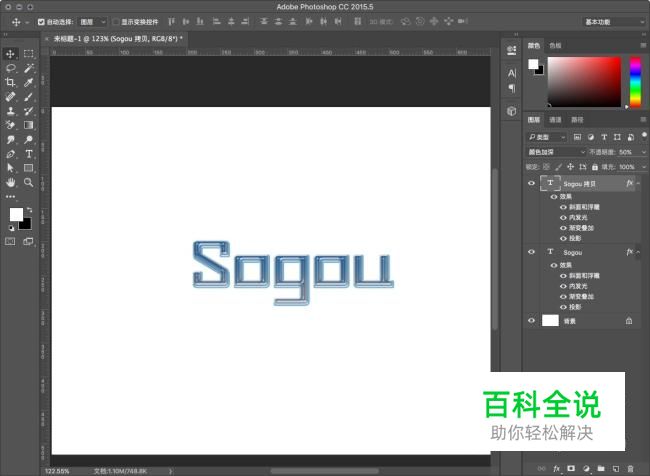Collapse effects on the Sogou layer
Image resolution: width=650 pixels, height=476 pixels.
[638, 252]
